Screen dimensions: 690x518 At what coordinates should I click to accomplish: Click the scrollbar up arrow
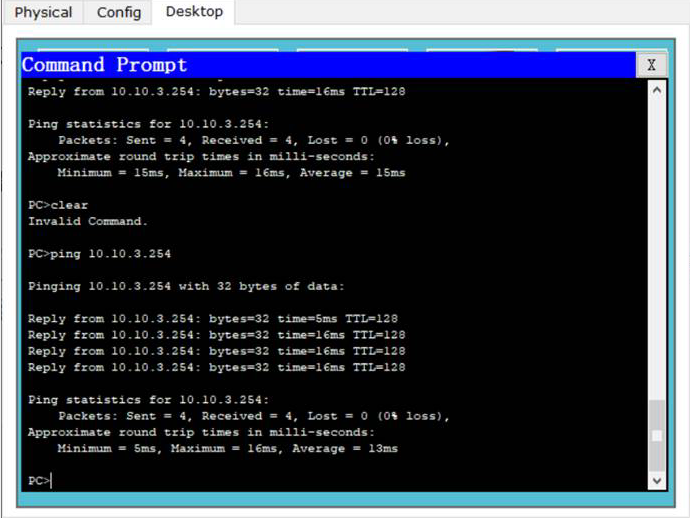657,90
